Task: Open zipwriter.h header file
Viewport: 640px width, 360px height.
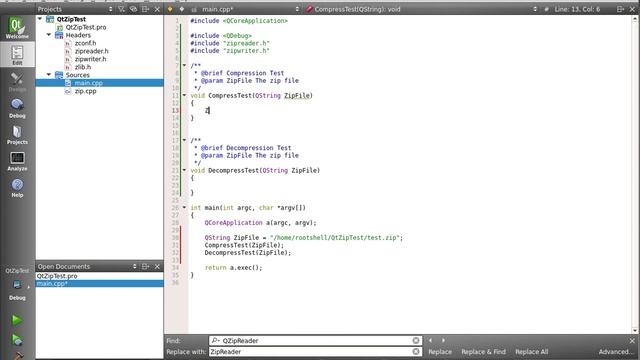Action: pyautogui.click(x=90, y=59)
